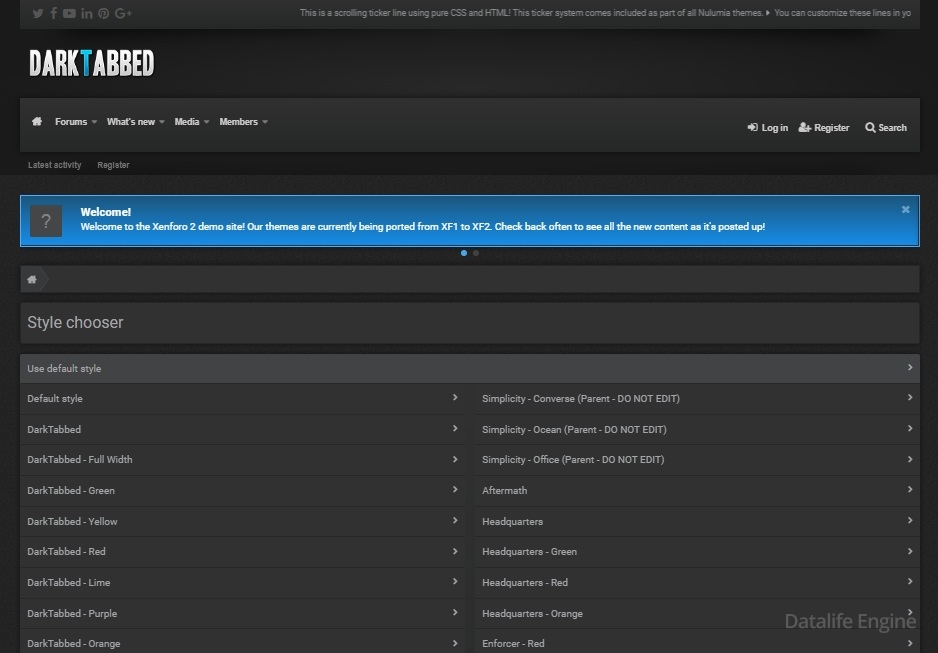Click chevron on DarkTabbed - Green row
Image resolution: width=938 pixels, height=653 pixels.
455,489
